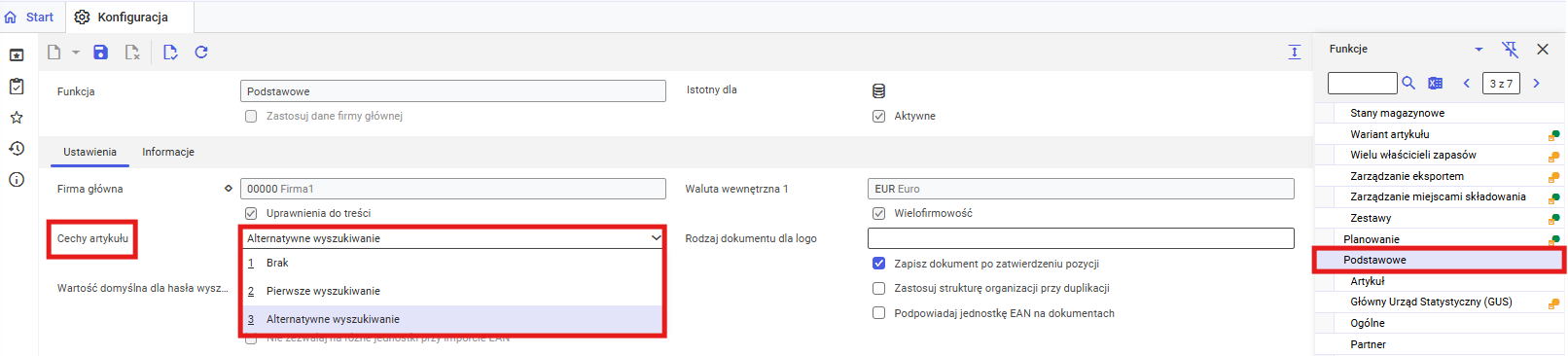Unpin the Funkcje panel
Image resolution: width=1568 pixels, height=356 pixels.
tap(1510, 49)
